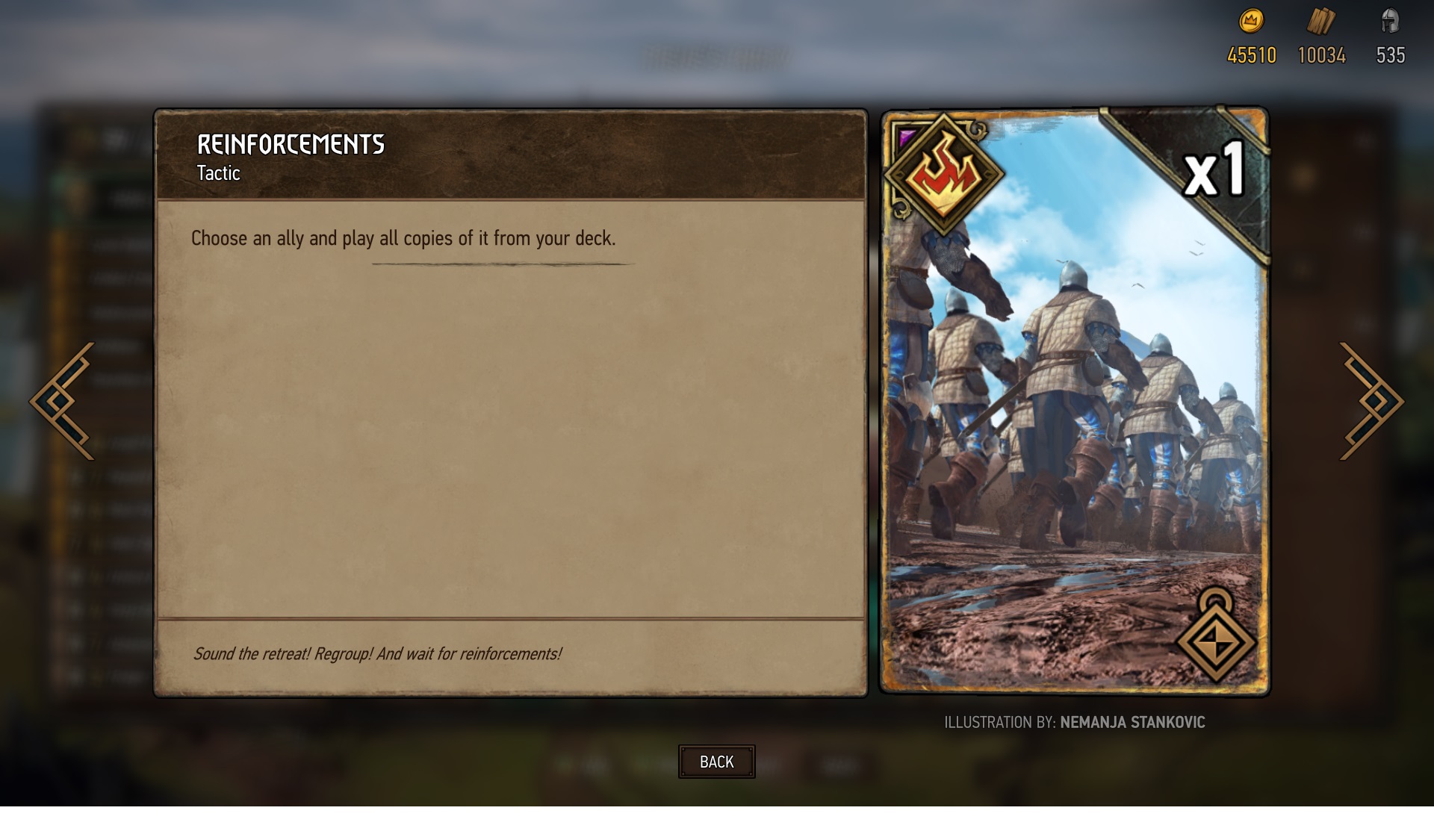Click the Tactic card type label
Screen dimensions: 1434x840
[218, 173]
